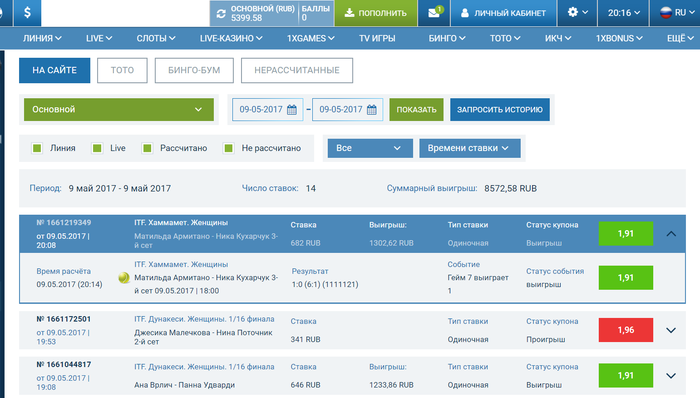This screenshot has height=398, width=700.
Task: Click red 1,96 odds badge
Action: pos(626,330)
